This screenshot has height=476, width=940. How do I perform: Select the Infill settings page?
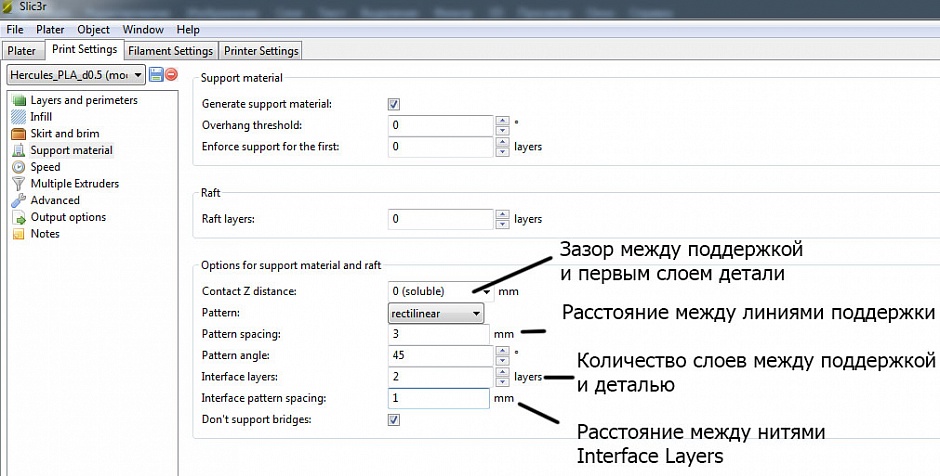pyautogui.click(x=41, y=117)
